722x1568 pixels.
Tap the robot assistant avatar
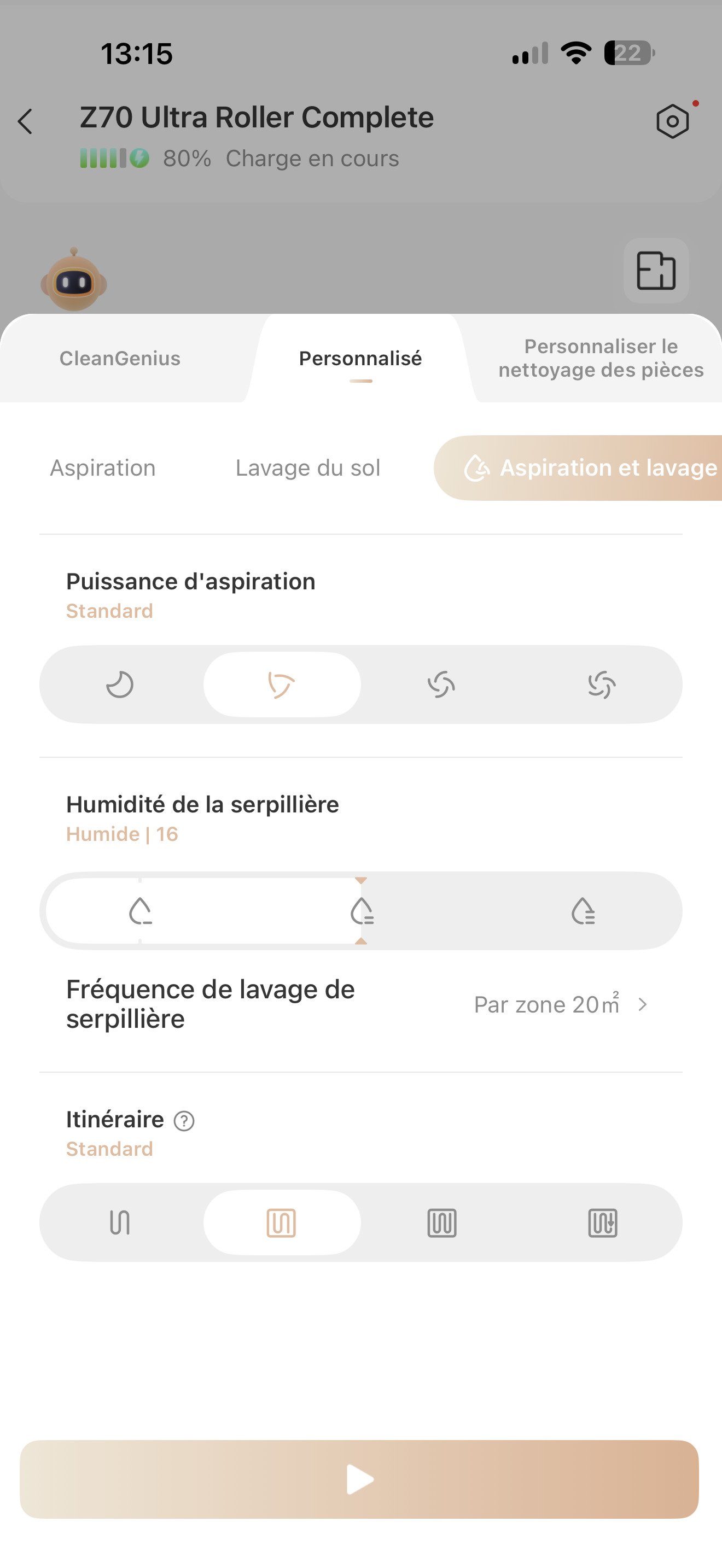(74, 280)
